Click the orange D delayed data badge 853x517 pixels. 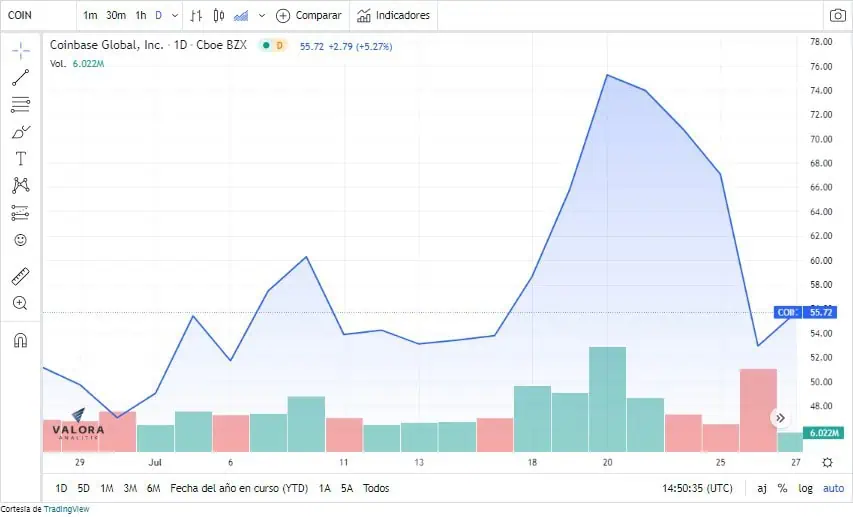280,46
